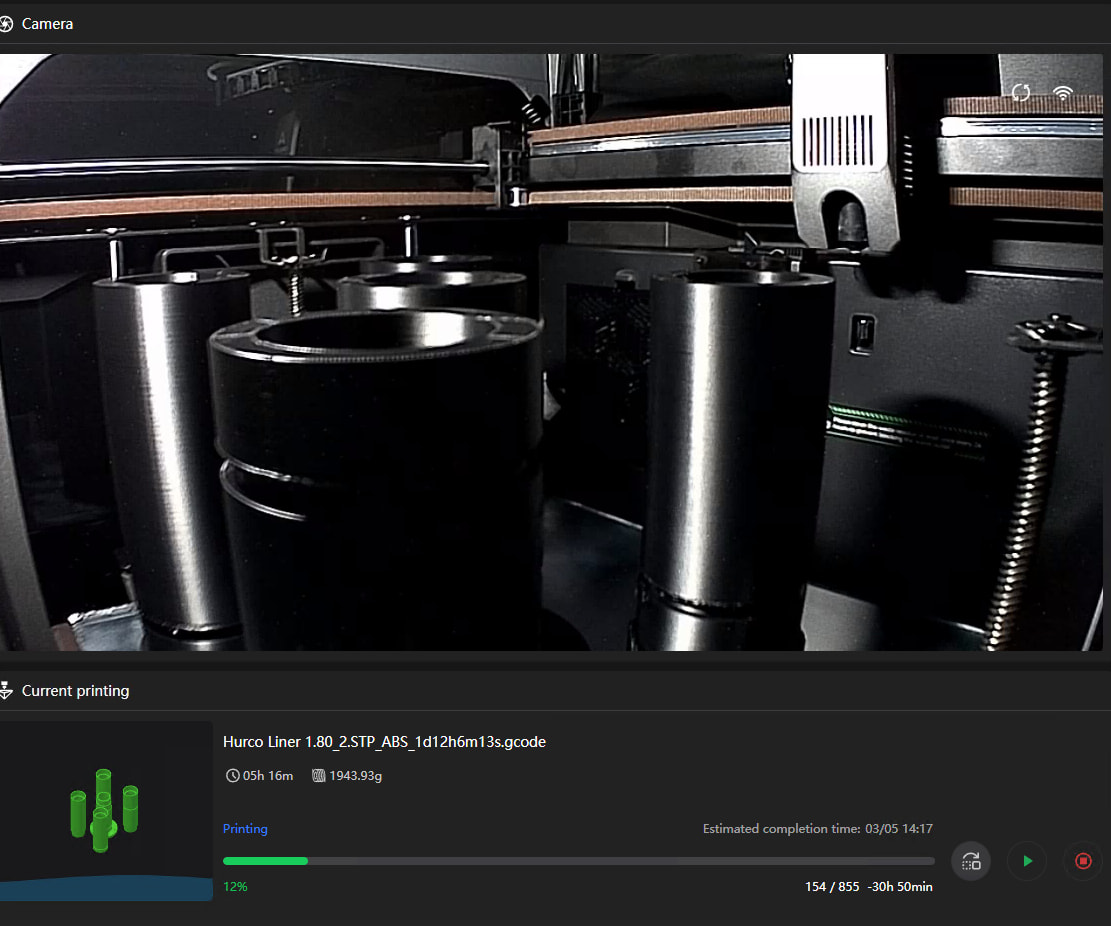Click the Camera panel header title

(47, 23)
